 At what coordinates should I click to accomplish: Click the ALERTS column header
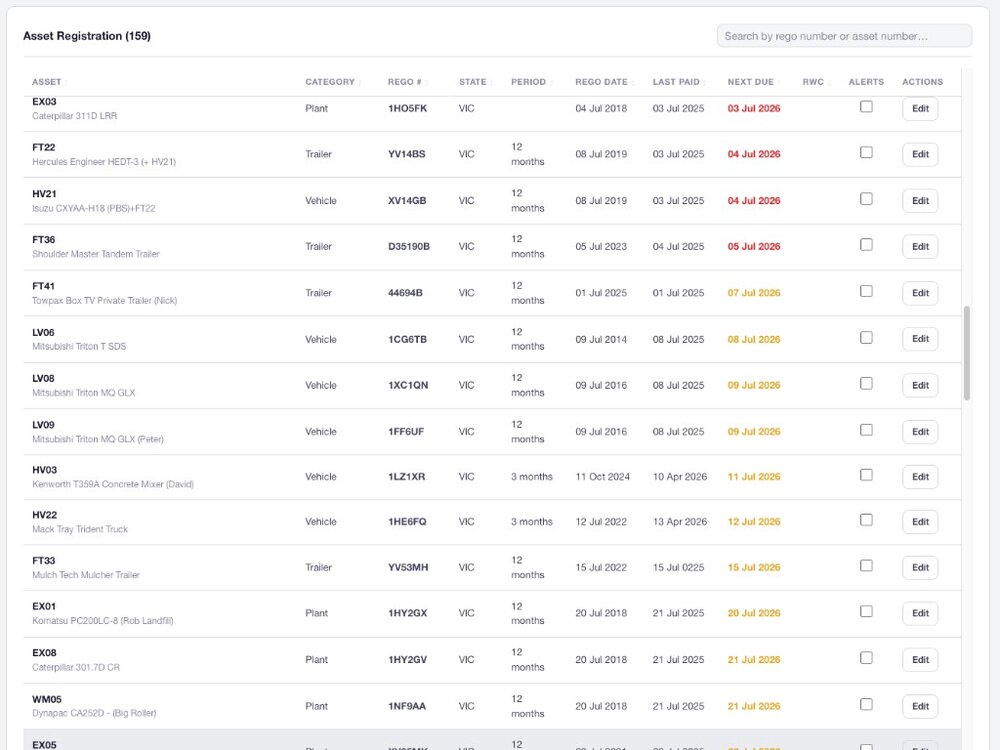point(866,82)
